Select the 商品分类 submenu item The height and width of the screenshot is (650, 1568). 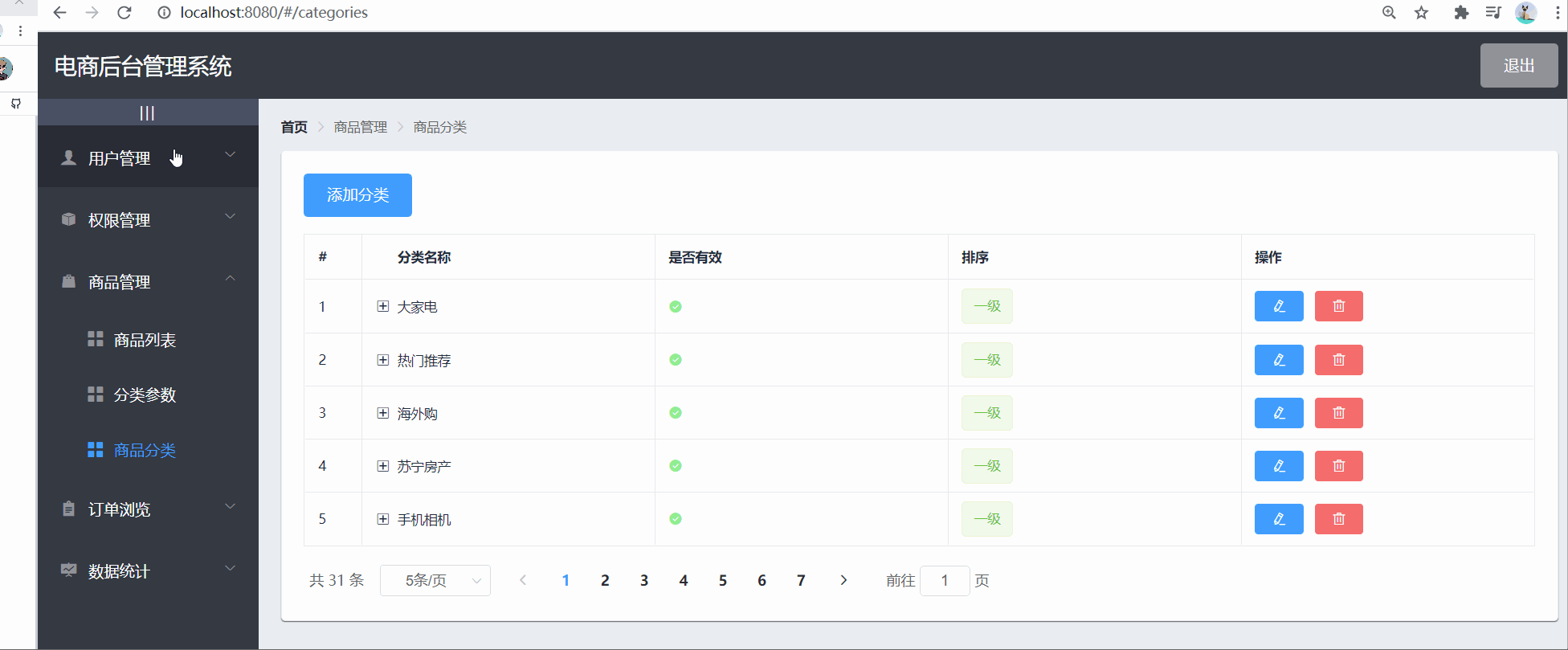148,450
